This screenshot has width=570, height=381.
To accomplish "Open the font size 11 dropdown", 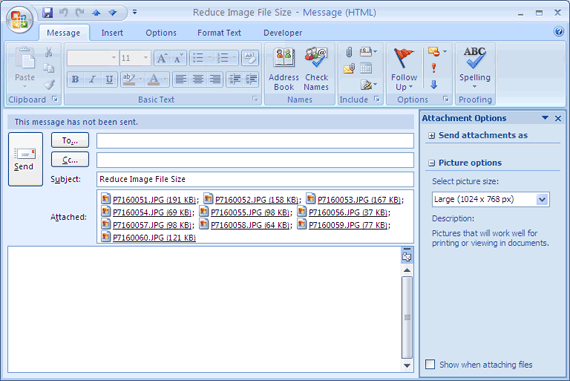I will pos(146,58).
